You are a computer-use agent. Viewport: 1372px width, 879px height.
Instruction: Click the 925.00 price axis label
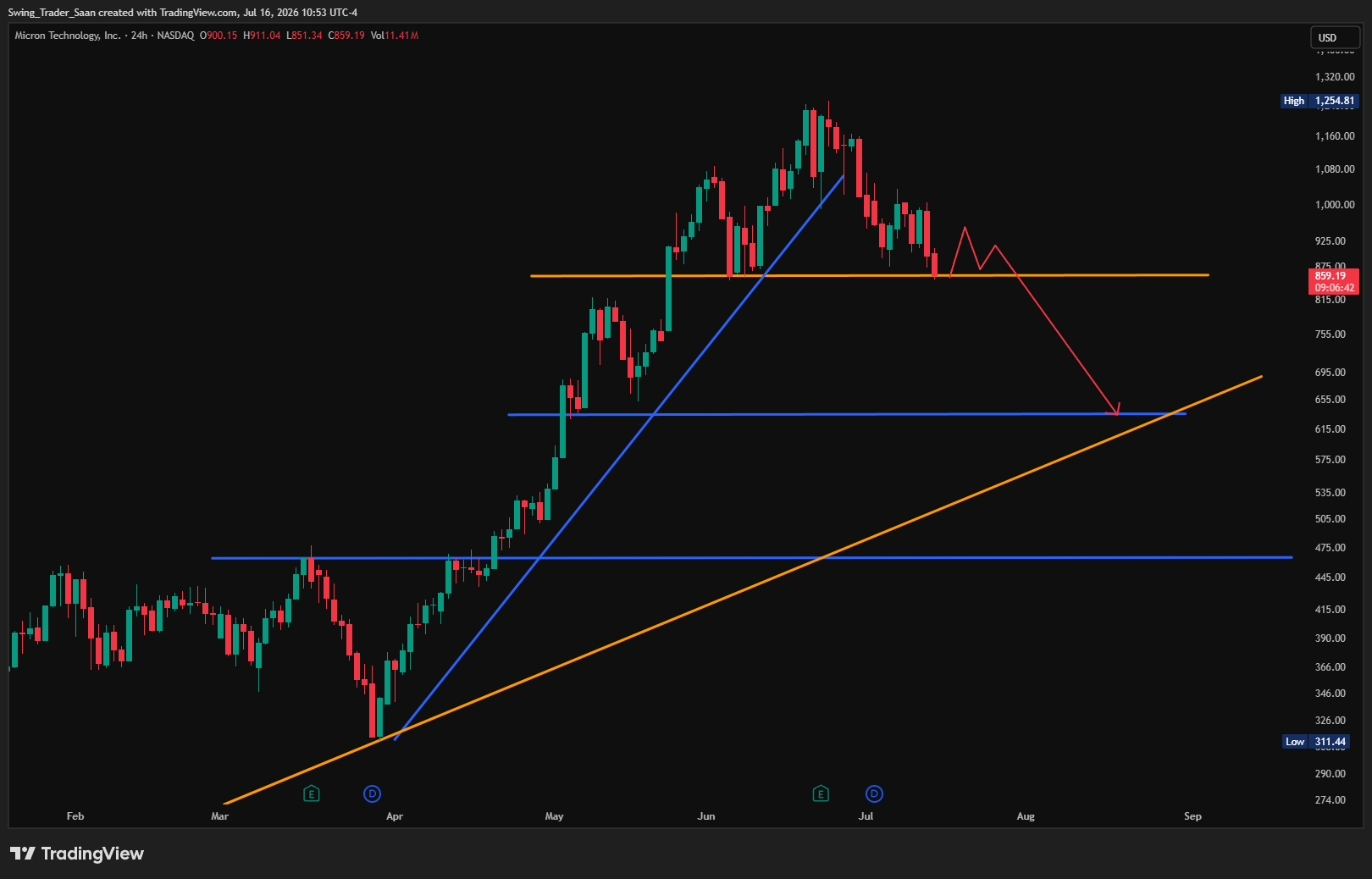pyautogui.click(x=1331, y=241)
